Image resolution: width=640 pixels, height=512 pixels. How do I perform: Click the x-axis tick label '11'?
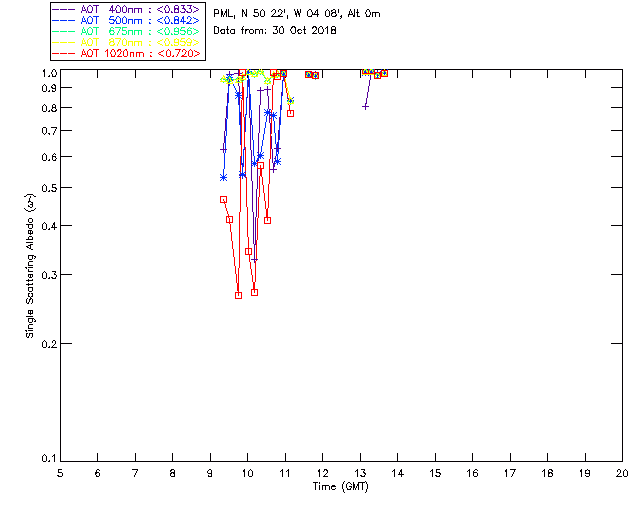tap(285, 474)
